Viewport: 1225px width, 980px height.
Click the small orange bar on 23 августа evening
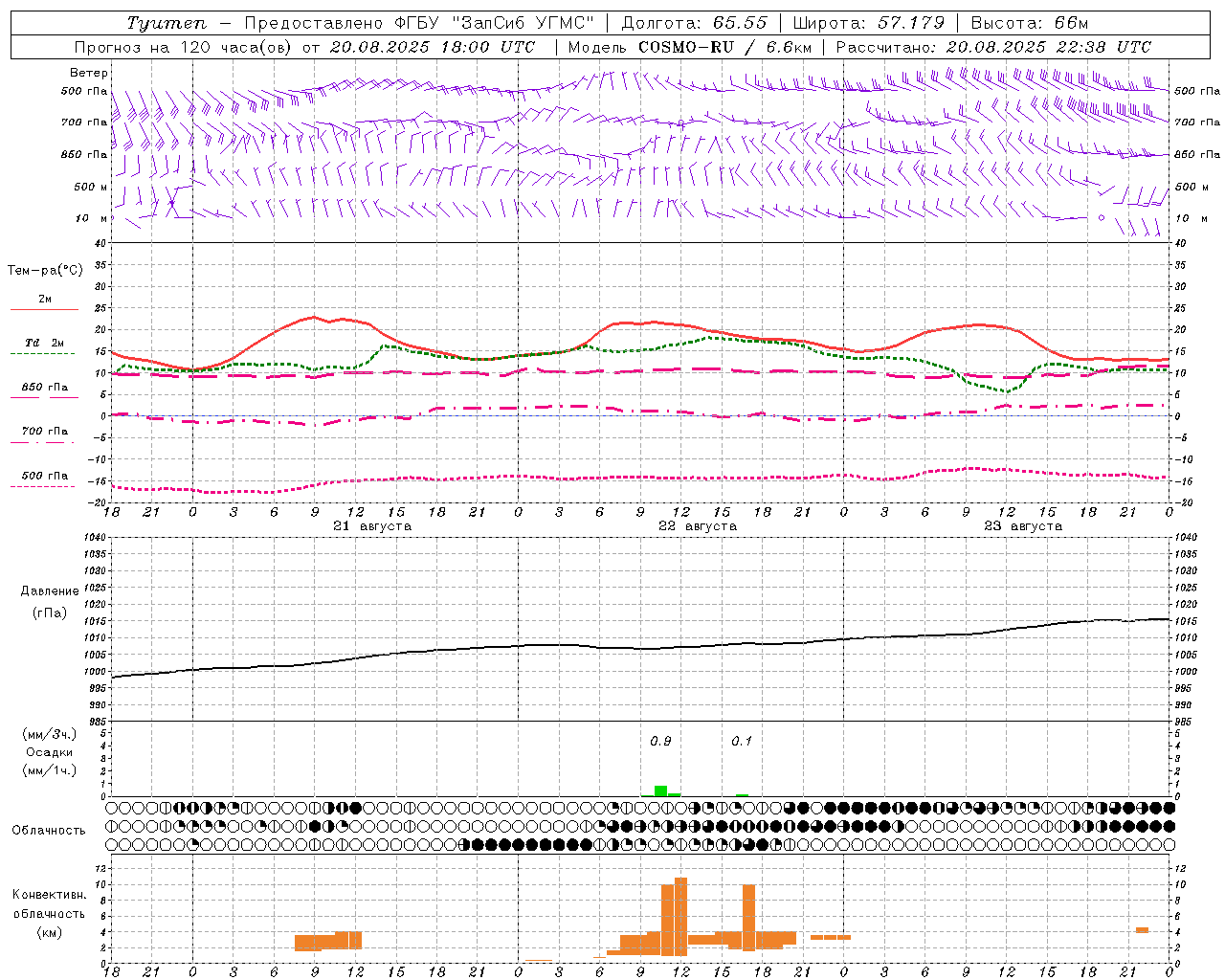coord(1142,930)
